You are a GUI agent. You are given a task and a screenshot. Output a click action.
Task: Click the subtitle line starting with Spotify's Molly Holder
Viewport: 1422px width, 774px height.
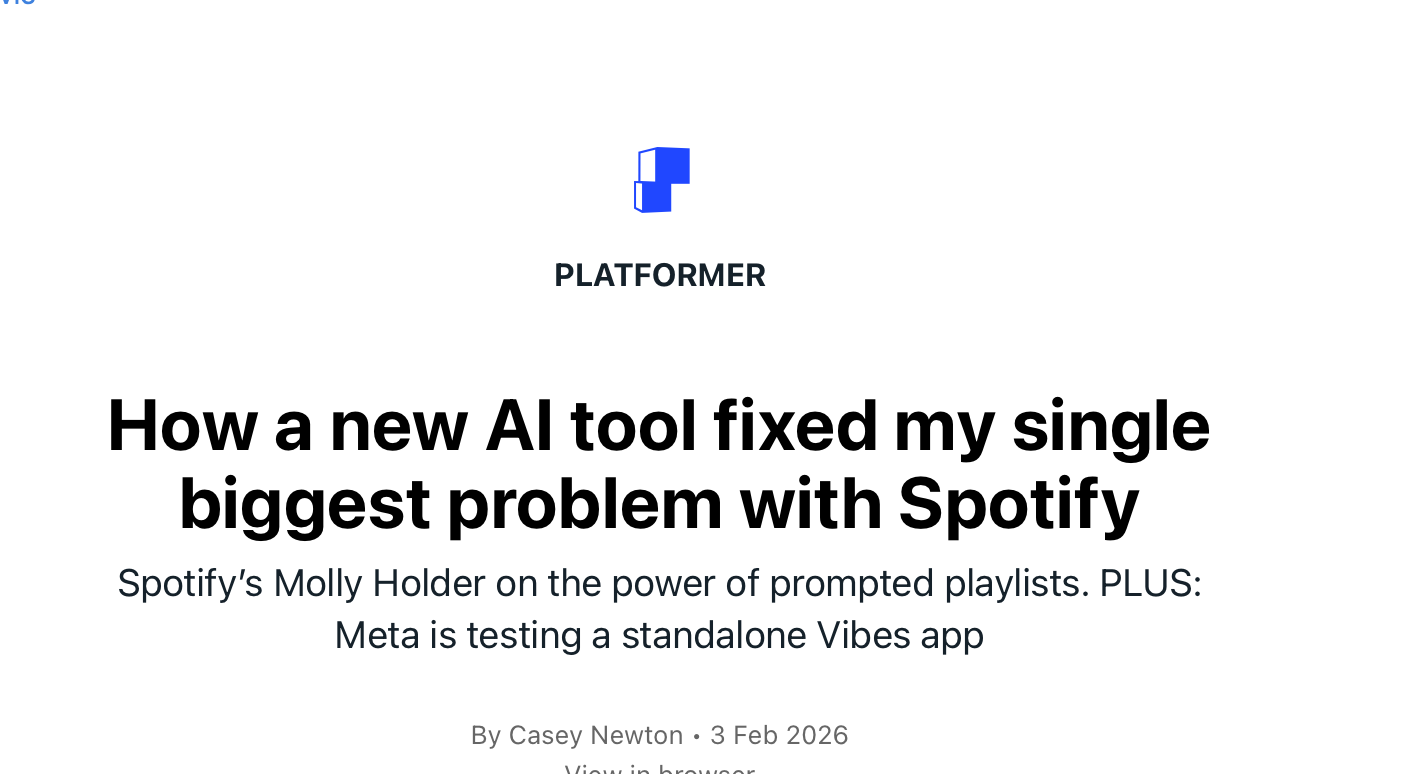(x=659, y=583)
